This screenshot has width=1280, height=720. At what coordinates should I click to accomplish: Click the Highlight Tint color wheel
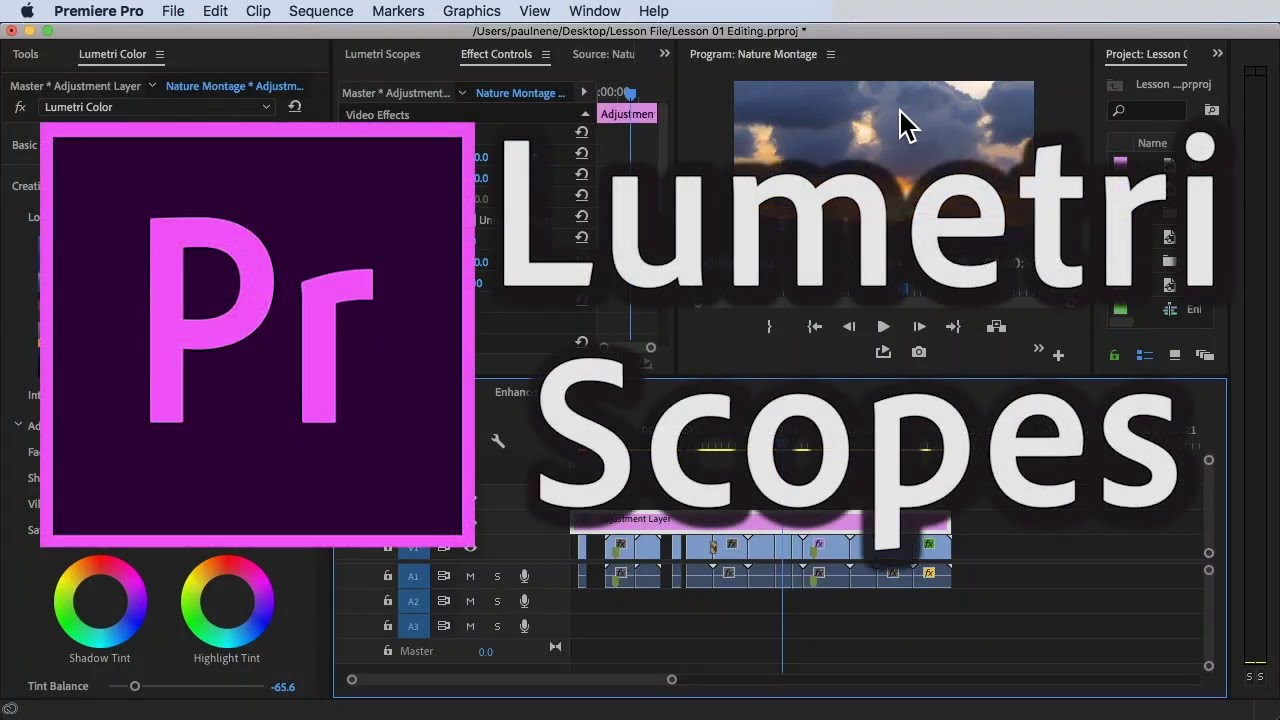pyautogui.click(x=227, y=601)
